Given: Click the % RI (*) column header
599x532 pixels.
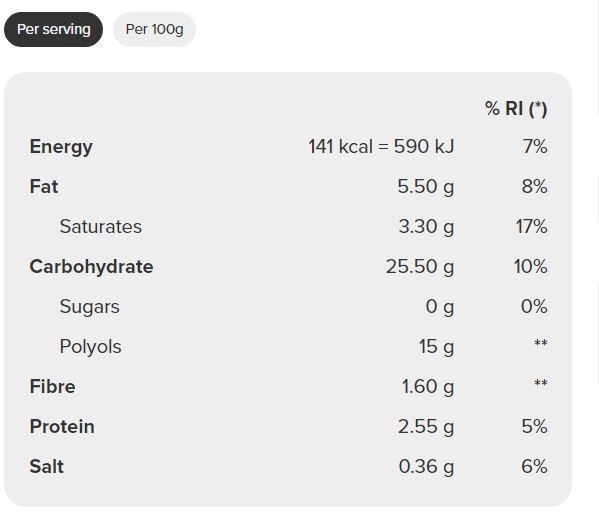Looking at the screenshot, I should (516, 108).
